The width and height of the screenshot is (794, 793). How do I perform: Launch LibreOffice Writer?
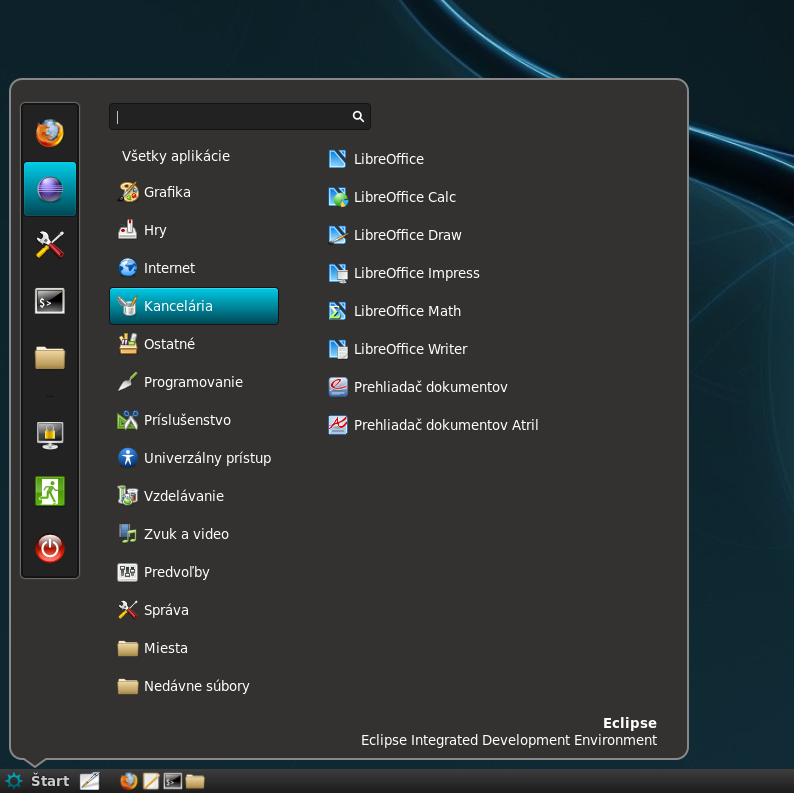[x=398, y=349]
